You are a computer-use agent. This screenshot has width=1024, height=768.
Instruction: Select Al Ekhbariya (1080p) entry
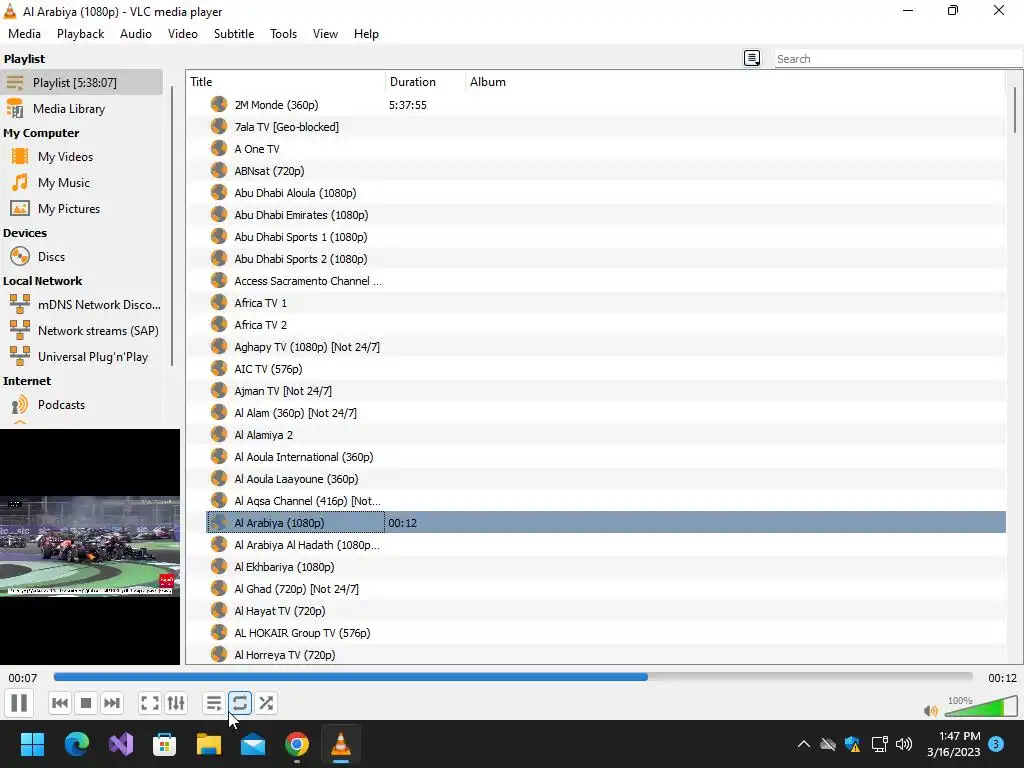click(x=606, y=567)
